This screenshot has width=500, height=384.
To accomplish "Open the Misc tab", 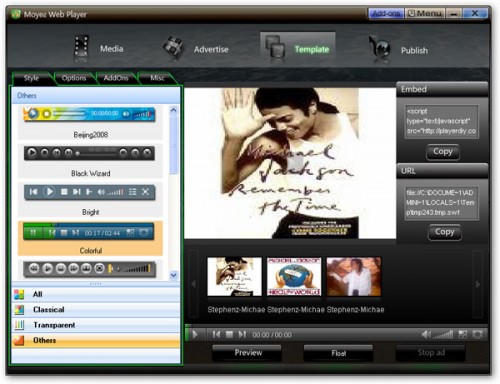I will point(157,78).
